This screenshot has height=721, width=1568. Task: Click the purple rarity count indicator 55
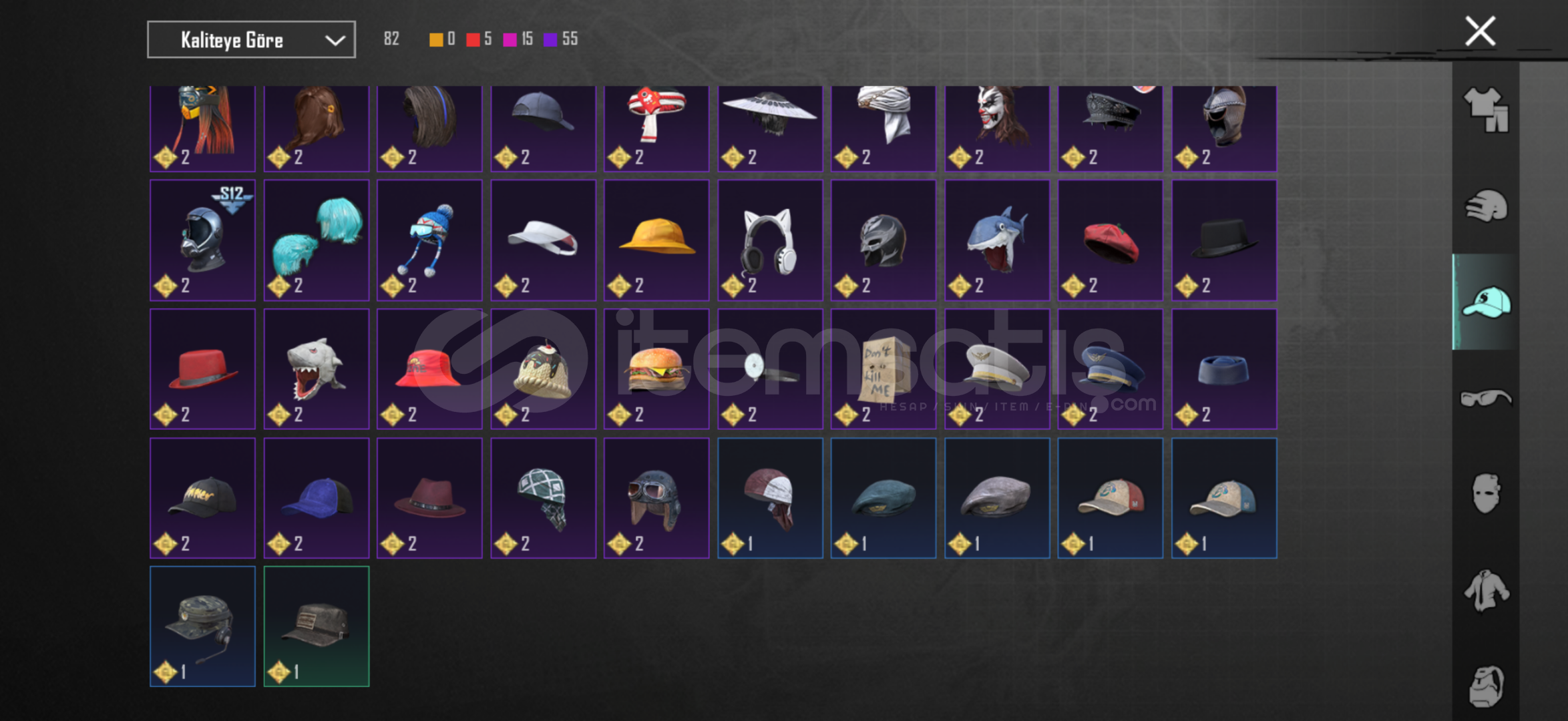561,39
